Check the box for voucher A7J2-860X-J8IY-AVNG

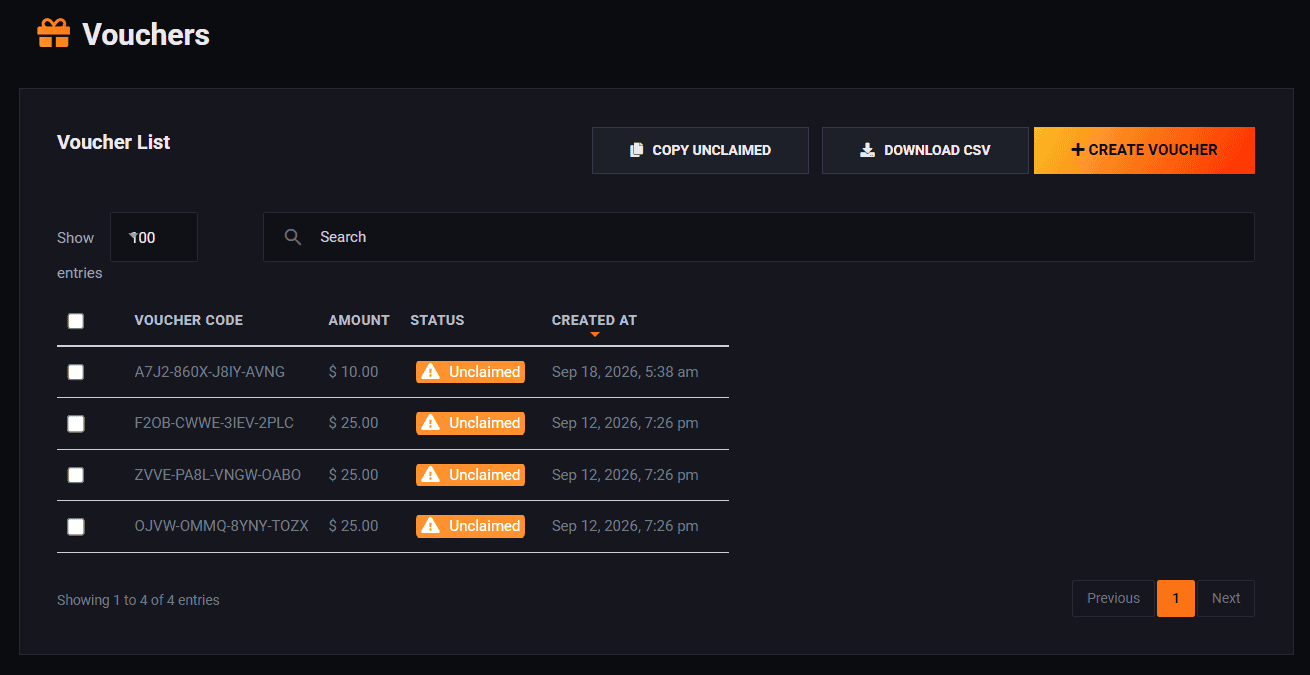coord(76,372)
